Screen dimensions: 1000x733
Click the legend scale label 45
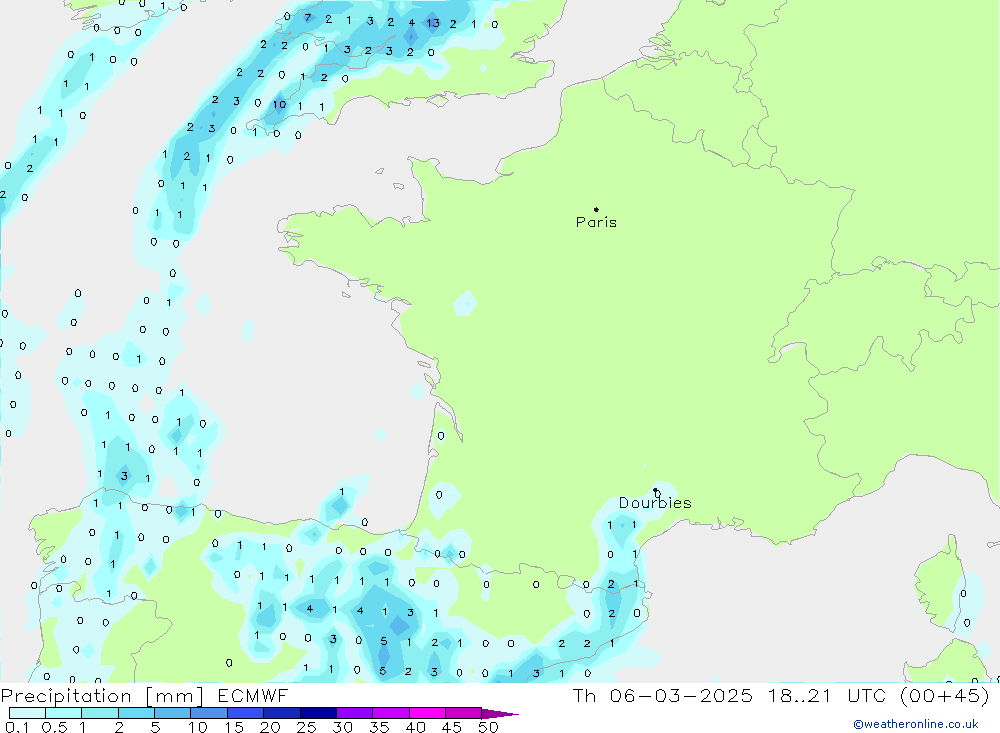[x=452, y=727]
